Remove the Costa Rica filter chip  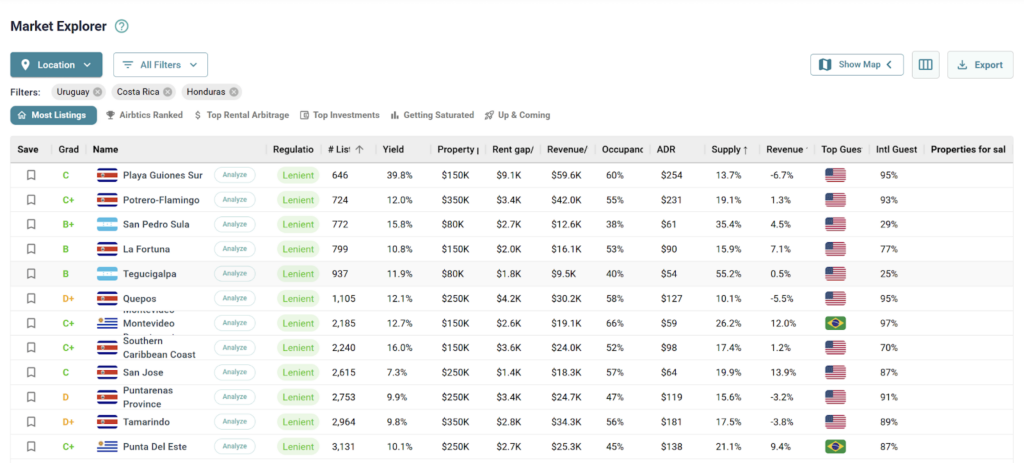(x=168, y=92)
